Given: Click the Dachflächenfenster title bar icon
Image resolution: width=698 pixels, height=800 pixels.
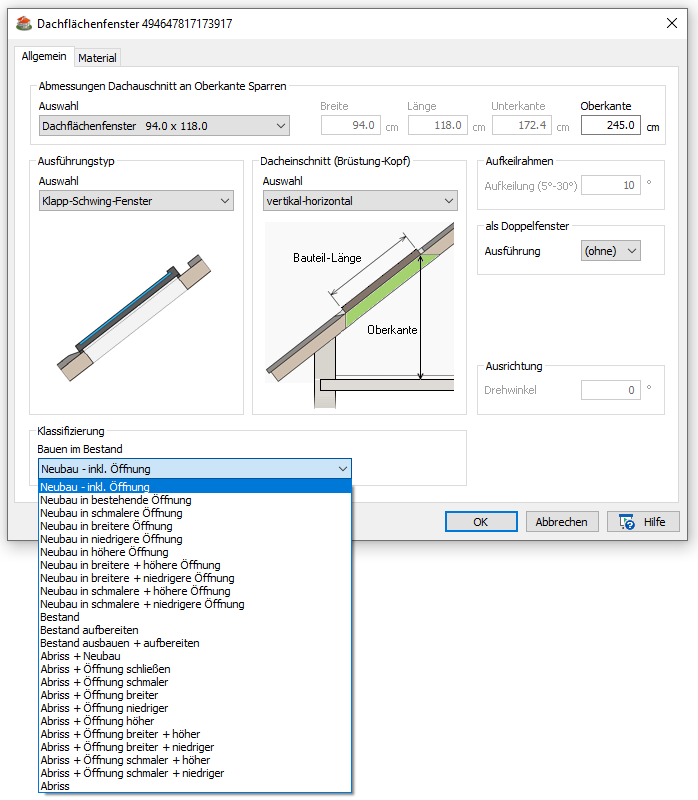Looking at the screenshot, I should (x=24, y=23).
